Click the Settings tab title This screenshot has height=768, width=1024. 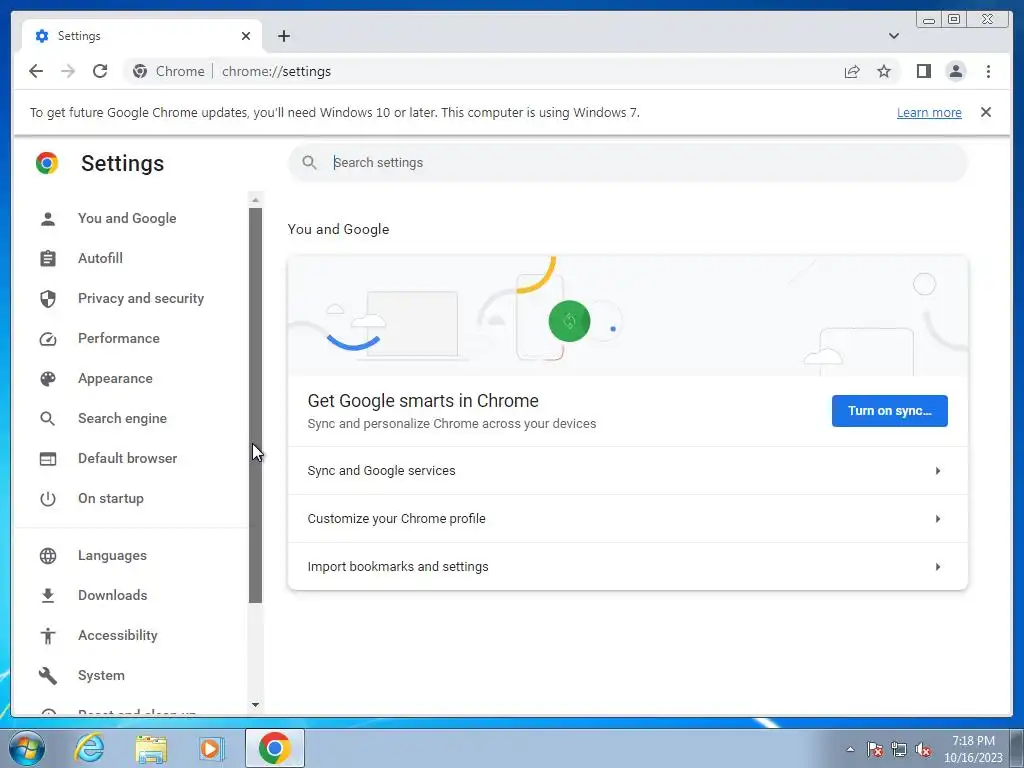(x=79, y=36)
